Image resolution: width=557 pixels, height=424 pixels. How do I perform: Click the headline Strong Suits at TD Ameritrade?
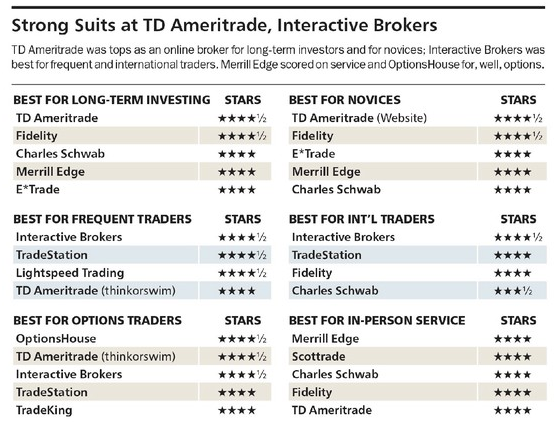point(224,26)
